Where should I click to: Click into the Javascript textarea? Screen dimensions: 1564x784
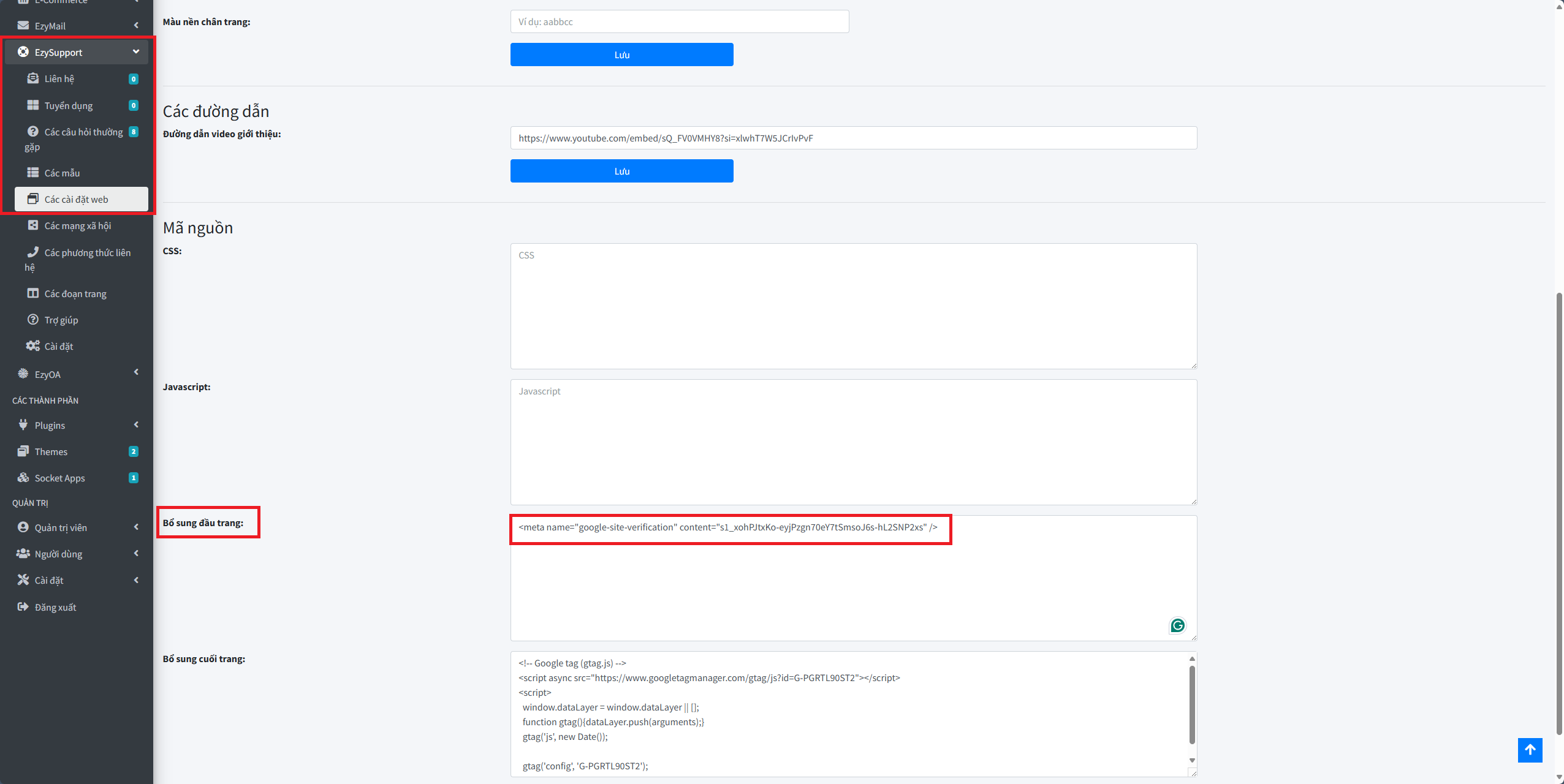coord(854,442)
